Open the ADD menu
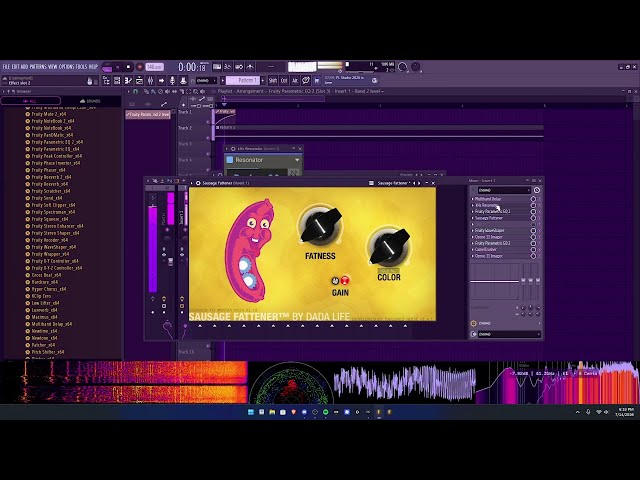The width and height of the screenshot is (640, 480). point(24,67)
